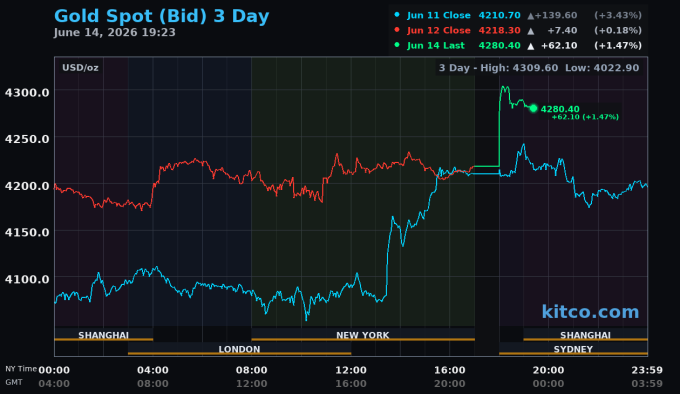The height and width of the screenshot is (394, 680).
Task: Click the 23:59 NY time label
Action: tap(647, 370)
